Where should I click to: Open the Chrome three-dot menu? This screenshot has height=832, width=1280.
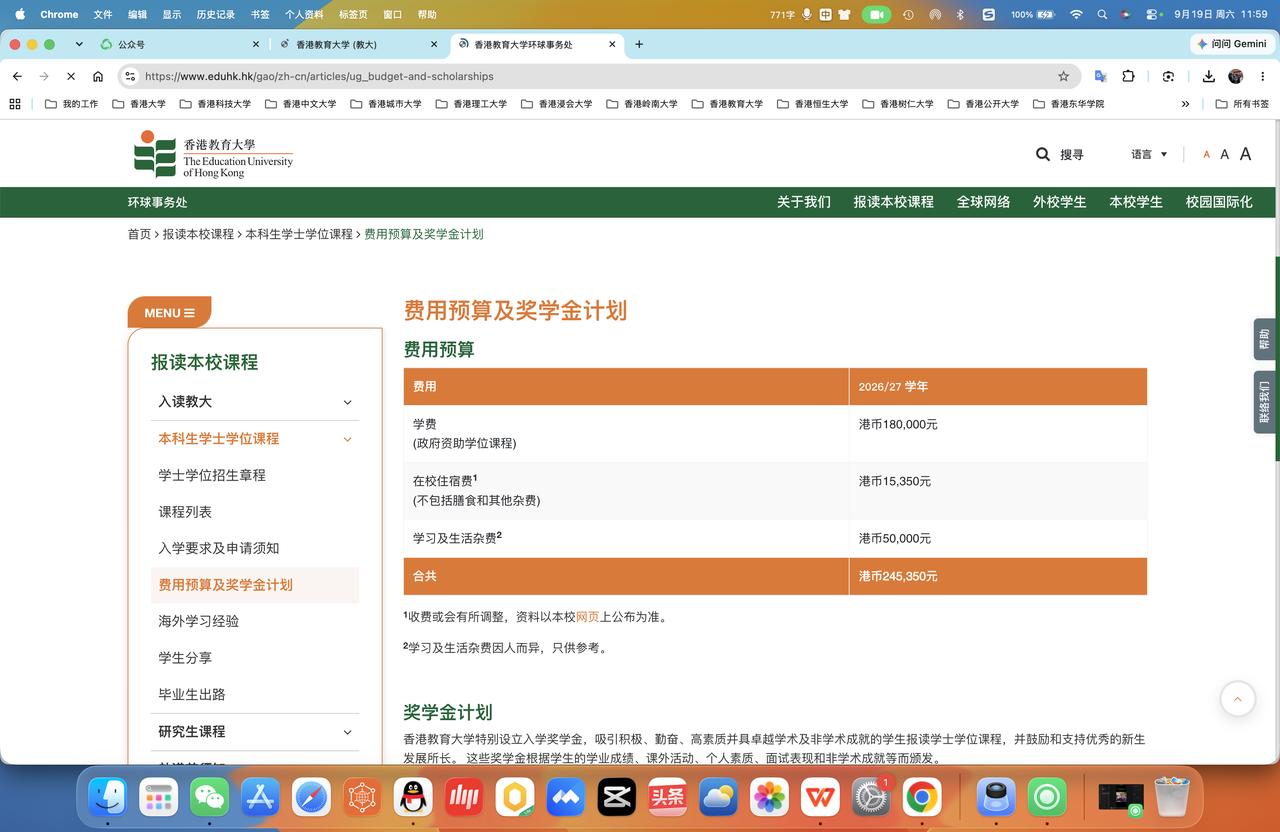click(x=1262, y=76)
